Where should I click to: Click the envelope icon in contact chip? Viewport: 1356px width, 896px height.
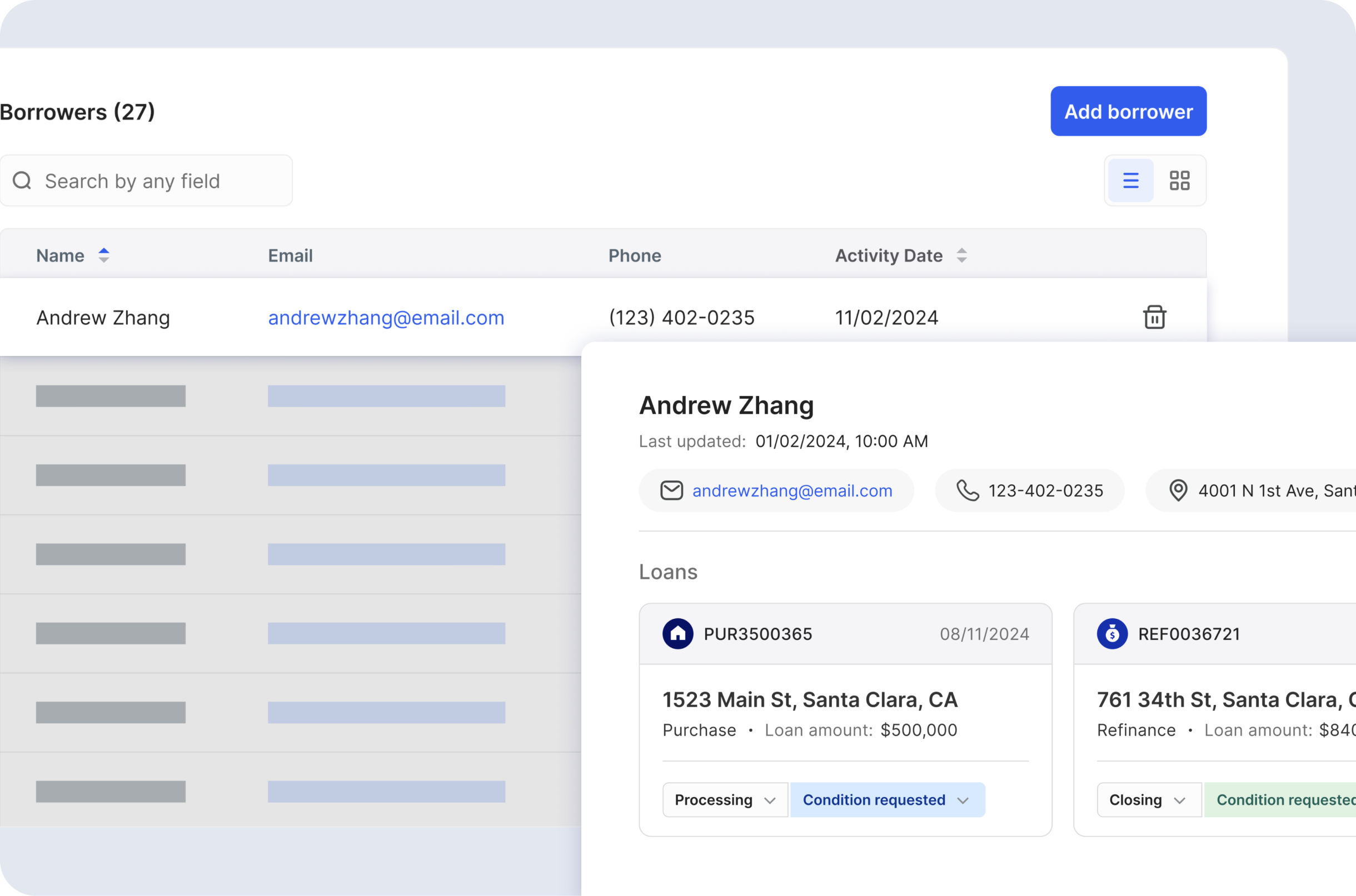(671, 490)
